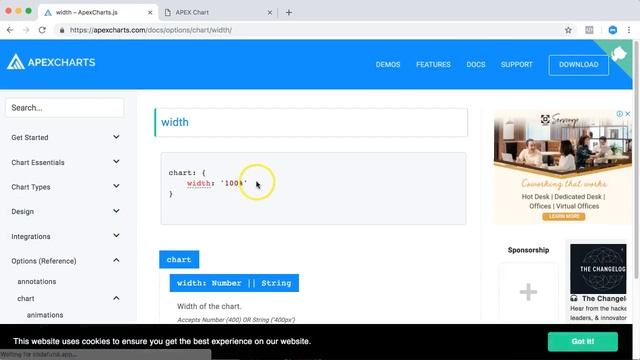
Task: Click the Sponsorship heading
Action: [528, 250]
